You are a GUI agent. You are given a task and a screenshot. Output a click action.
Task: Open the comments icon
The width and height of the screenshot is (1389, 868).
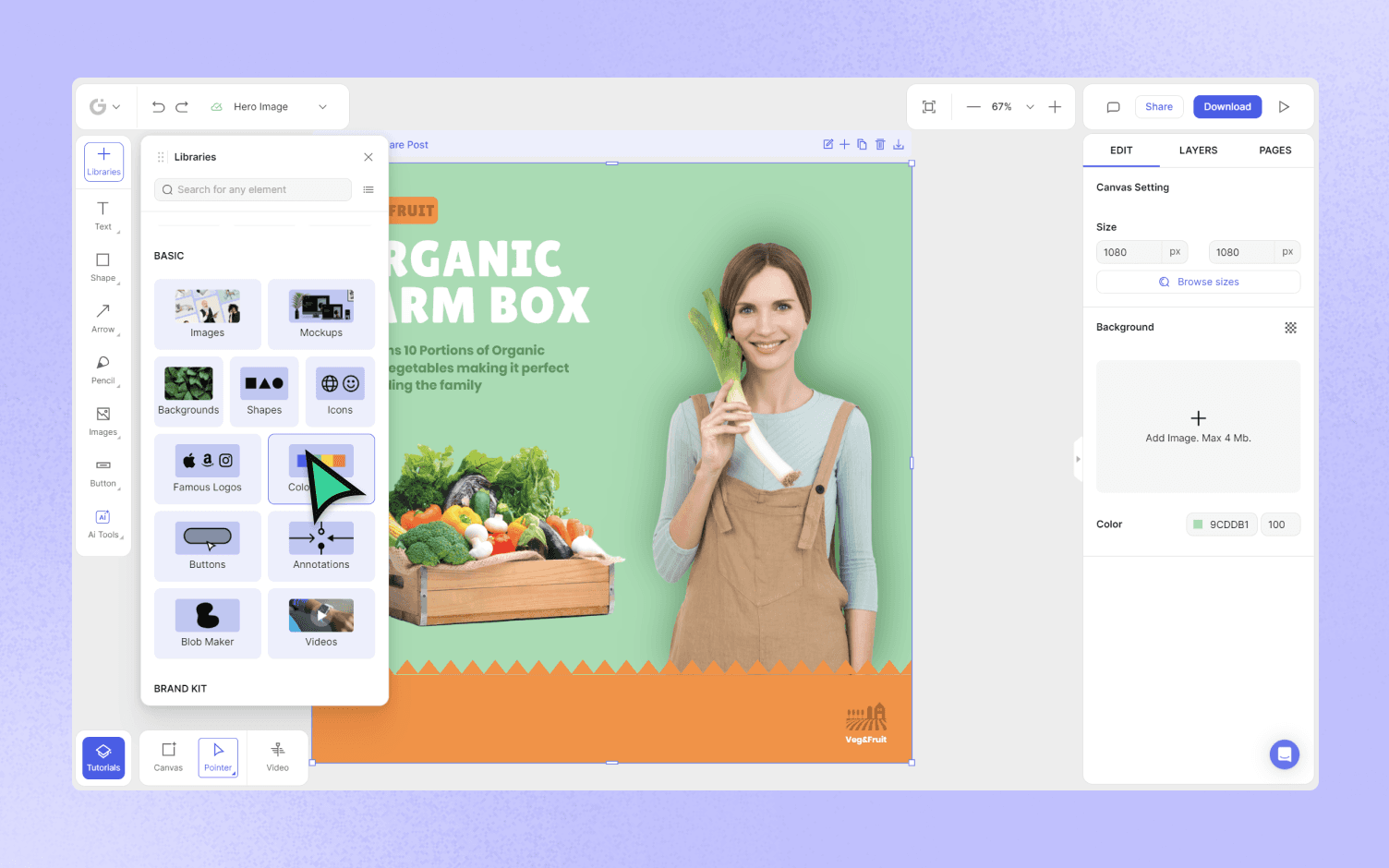pos(1113,107)
